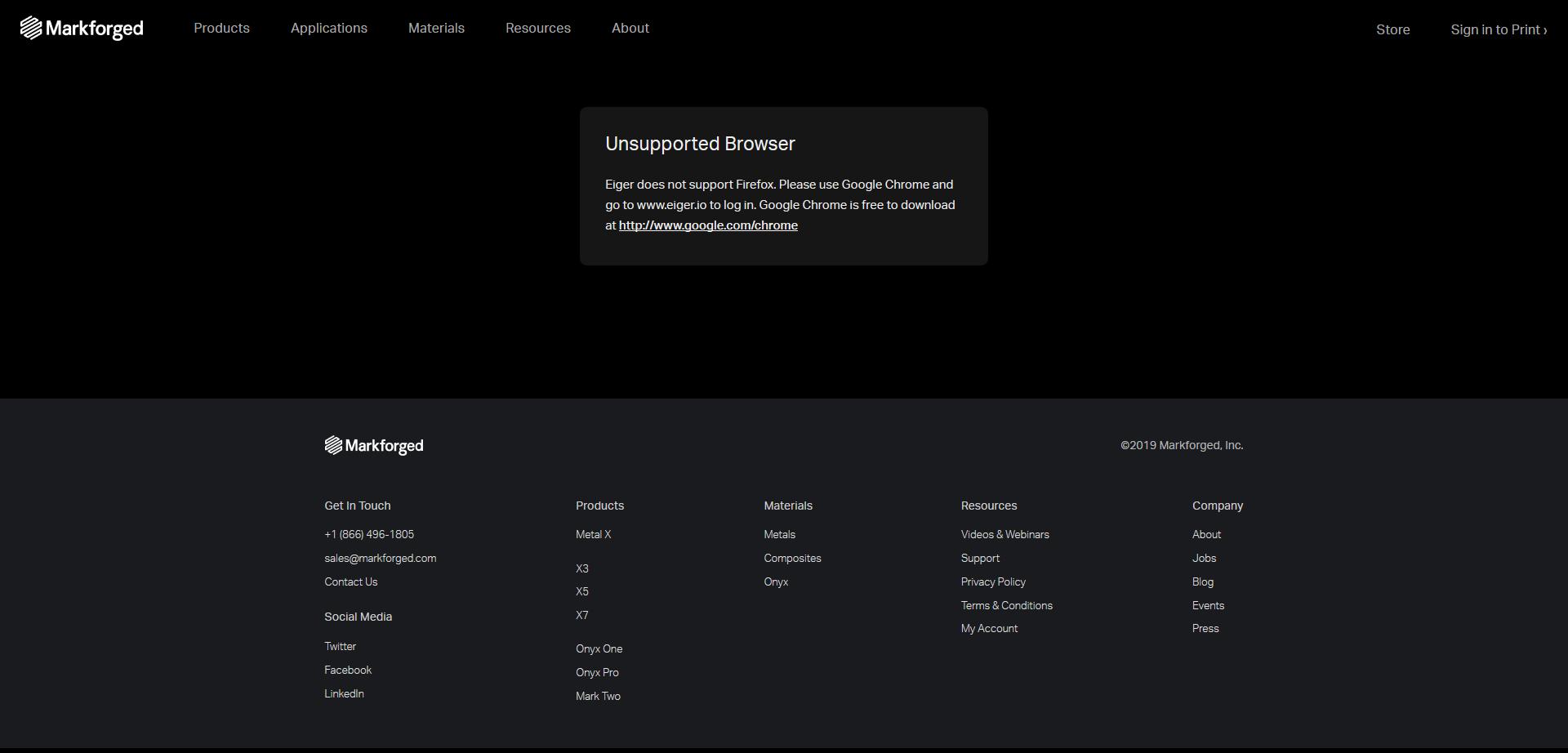Open the Resources navigation menu
The height and width of the screenshot is (753, 1568).
click(x=537, y=28)
